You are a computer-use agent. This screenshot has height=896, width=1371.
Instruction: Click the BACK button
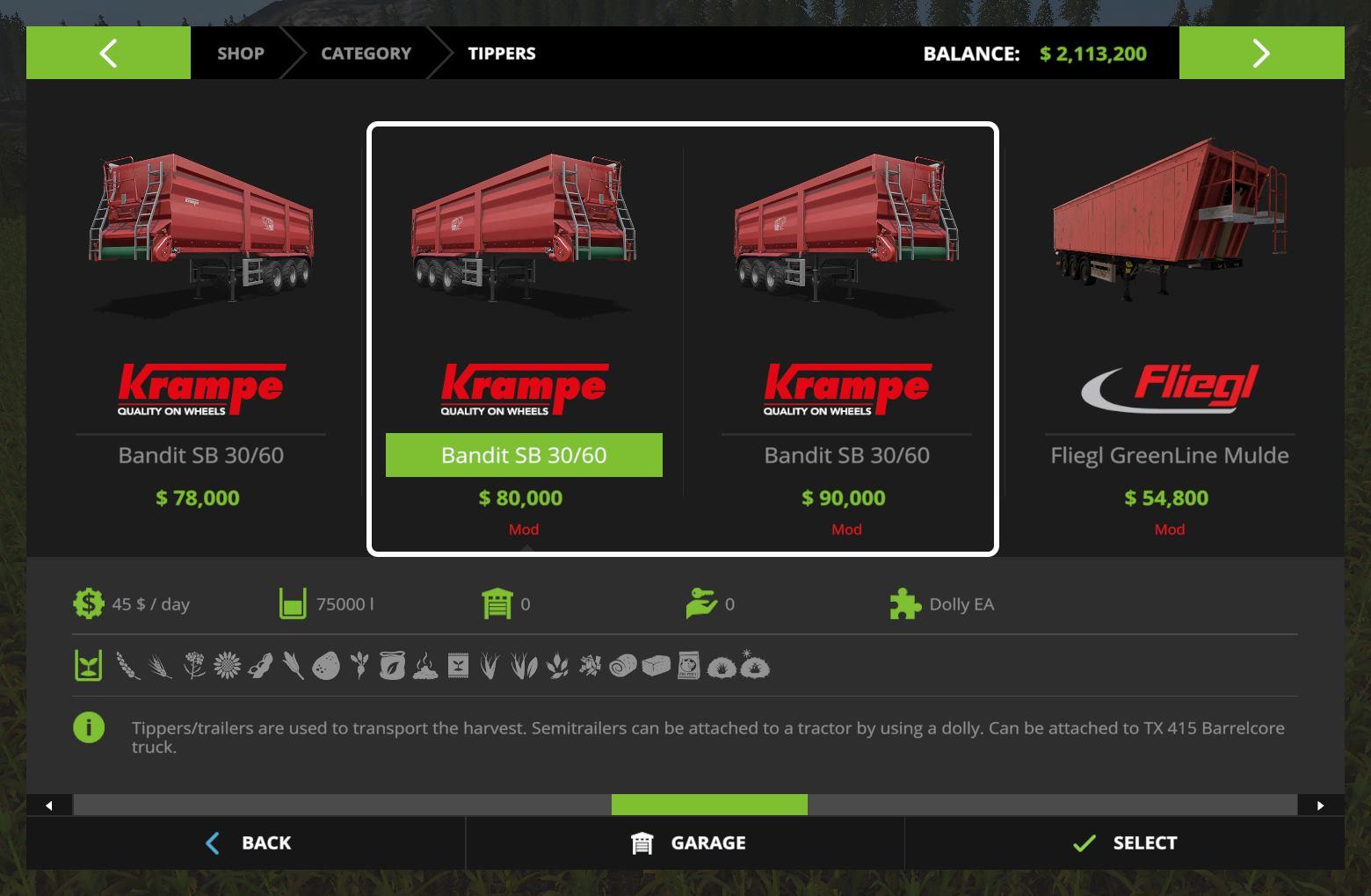tap(246, 842)
